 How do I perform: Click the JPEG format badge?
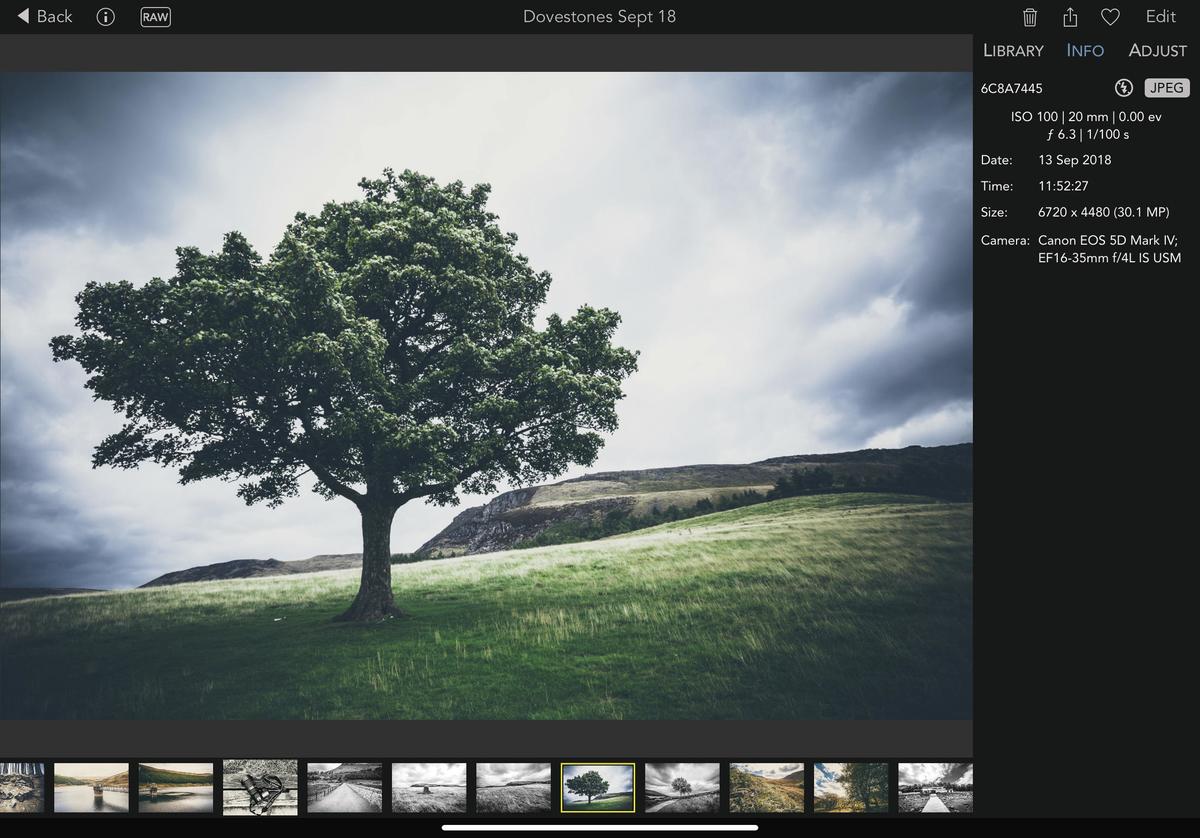[1167, 88]
